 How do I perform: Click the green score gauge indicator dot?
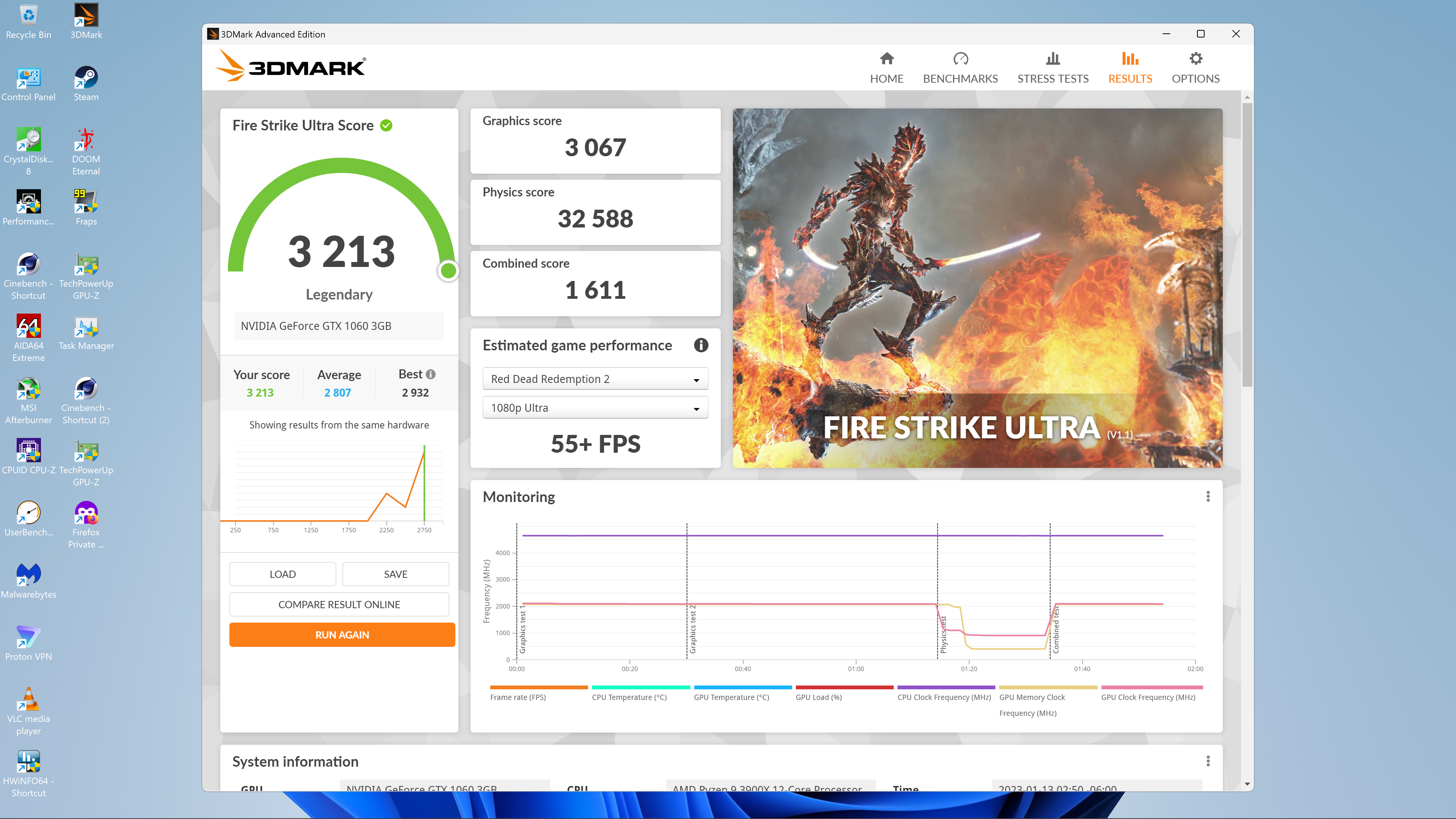pos(448,271)
